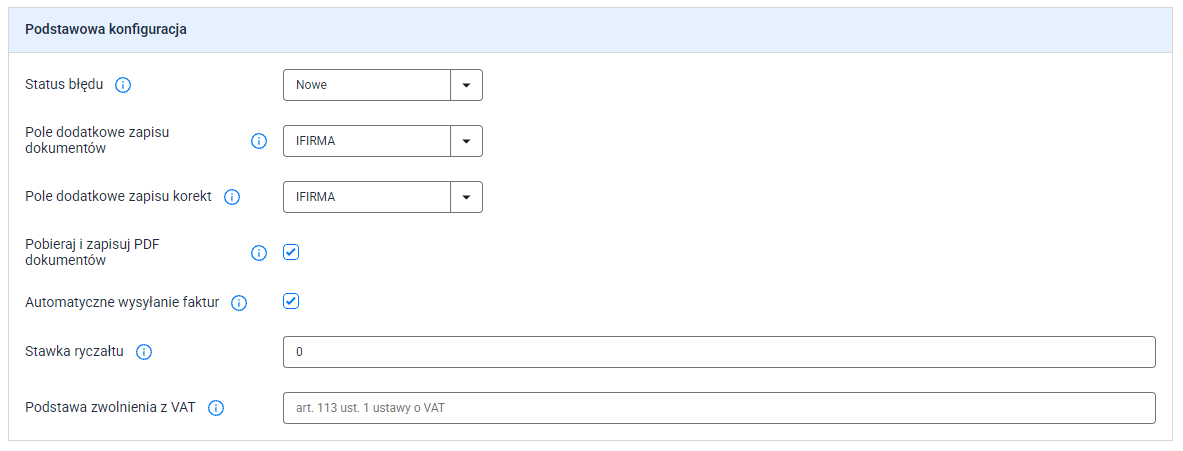Focus the Stawka ryczałtu input field
Screen dimensions: 1183x451
(719, 352)
